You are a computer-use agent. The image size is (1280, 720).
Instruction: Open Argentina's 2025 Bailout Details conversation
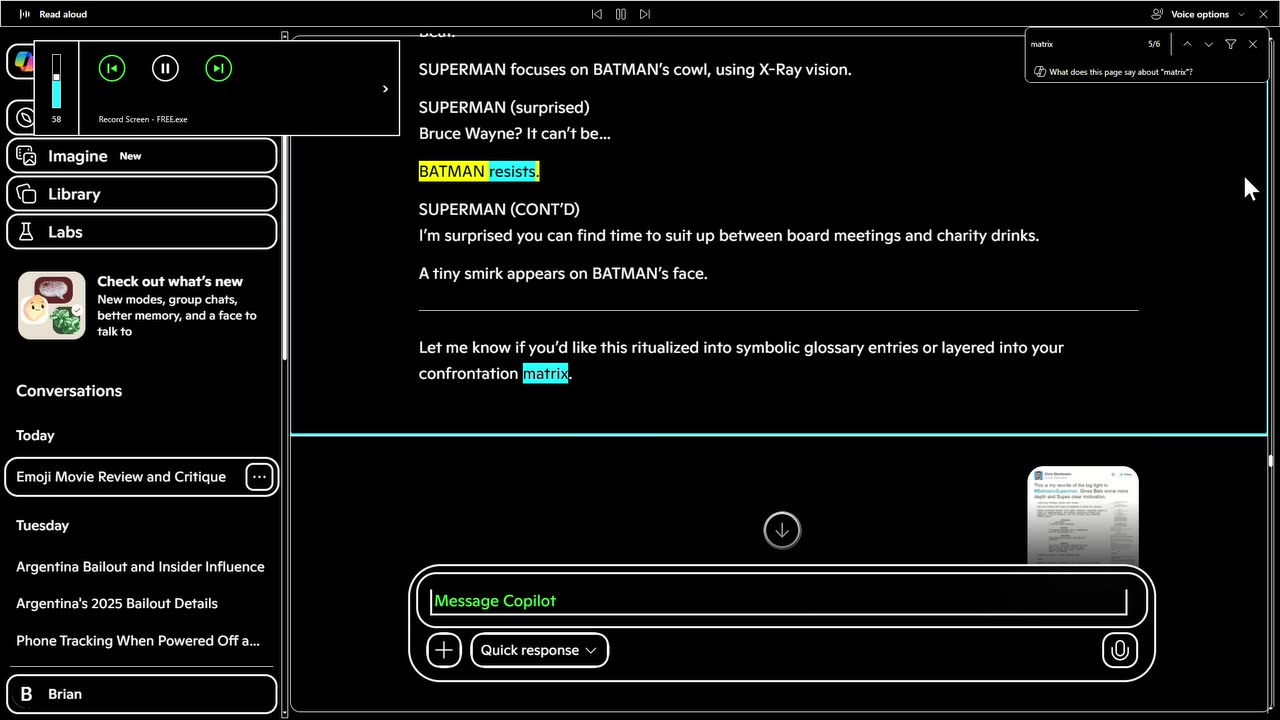click(117, 604)
